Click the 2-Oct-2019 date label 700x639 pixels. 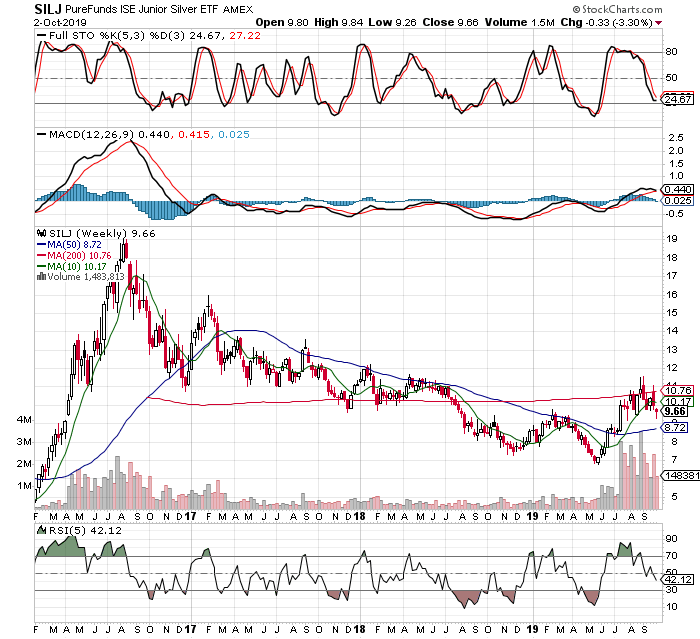(60, 22)
